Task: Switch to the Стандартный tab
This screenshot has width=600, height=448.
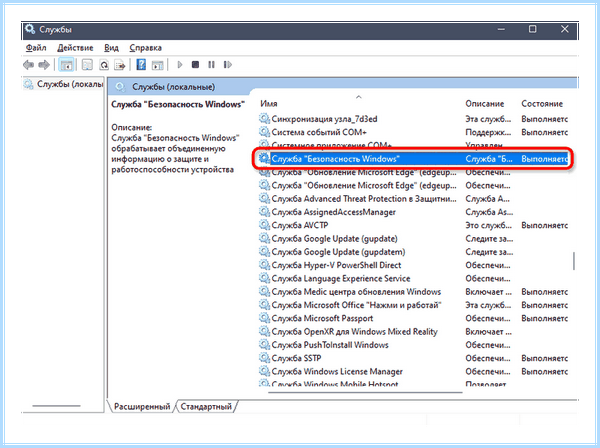Action: 206,406
